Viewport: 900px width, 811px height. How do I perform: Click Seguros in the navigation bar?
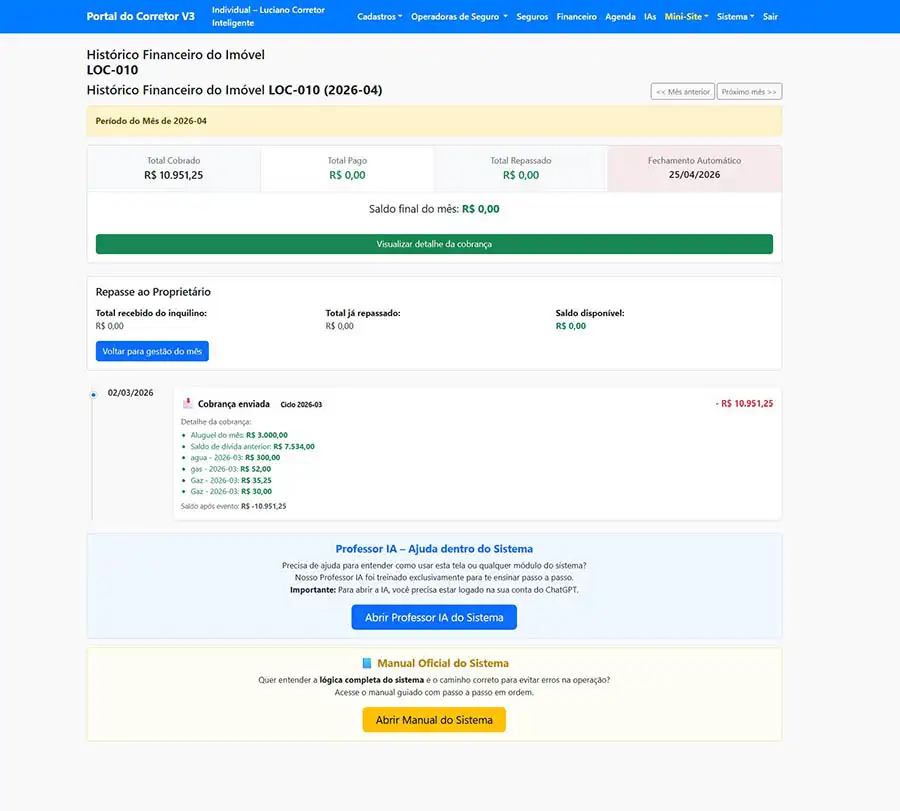pos(532,16)
